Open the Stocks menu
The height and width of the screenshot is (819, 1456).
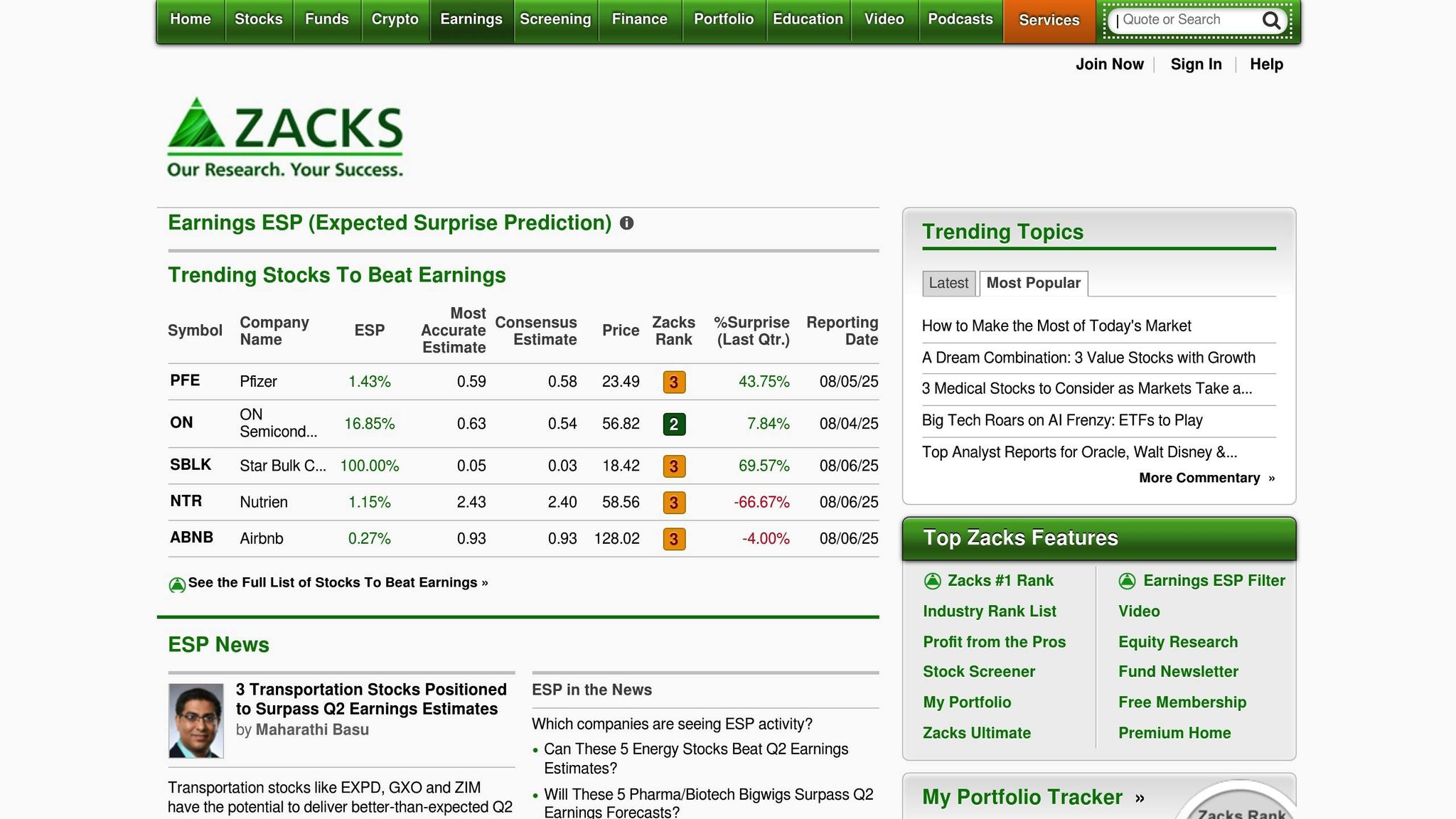(x=259, y=20)
